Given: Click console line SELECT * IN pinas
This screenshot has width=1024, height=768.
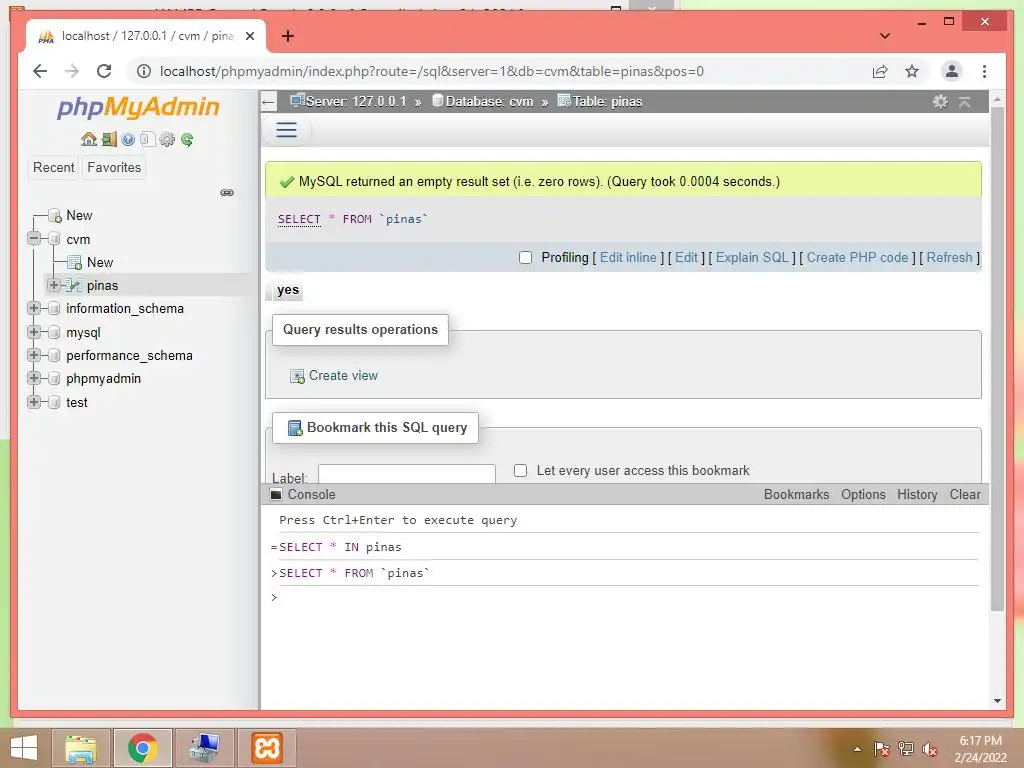Looking at the screenshot, I should click(340, 547).
